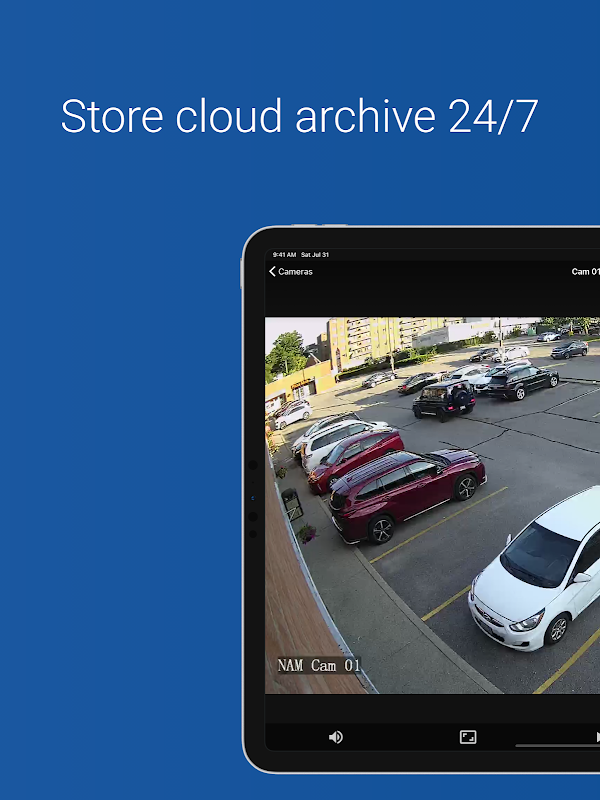Image resolution: width=600 pixels, height=800 pixels.
Task: Toggle the speaker sound icon
Action: [336, 737]
